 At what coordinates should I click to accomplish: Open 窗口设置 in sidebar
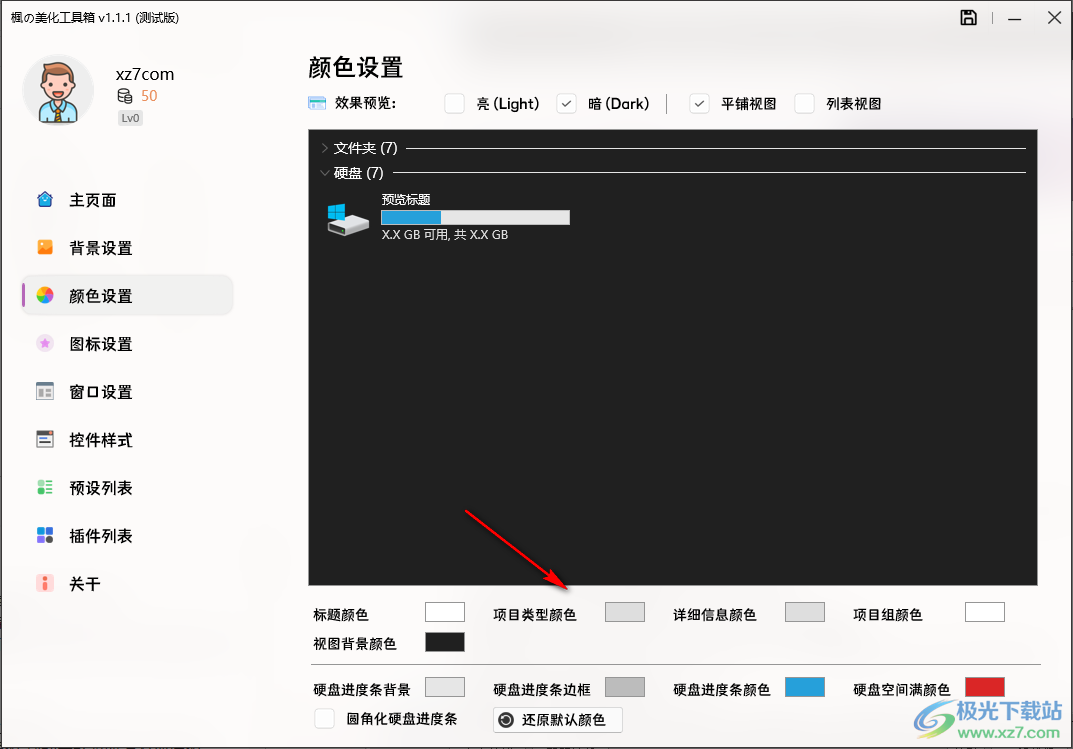tap(127, 391)
